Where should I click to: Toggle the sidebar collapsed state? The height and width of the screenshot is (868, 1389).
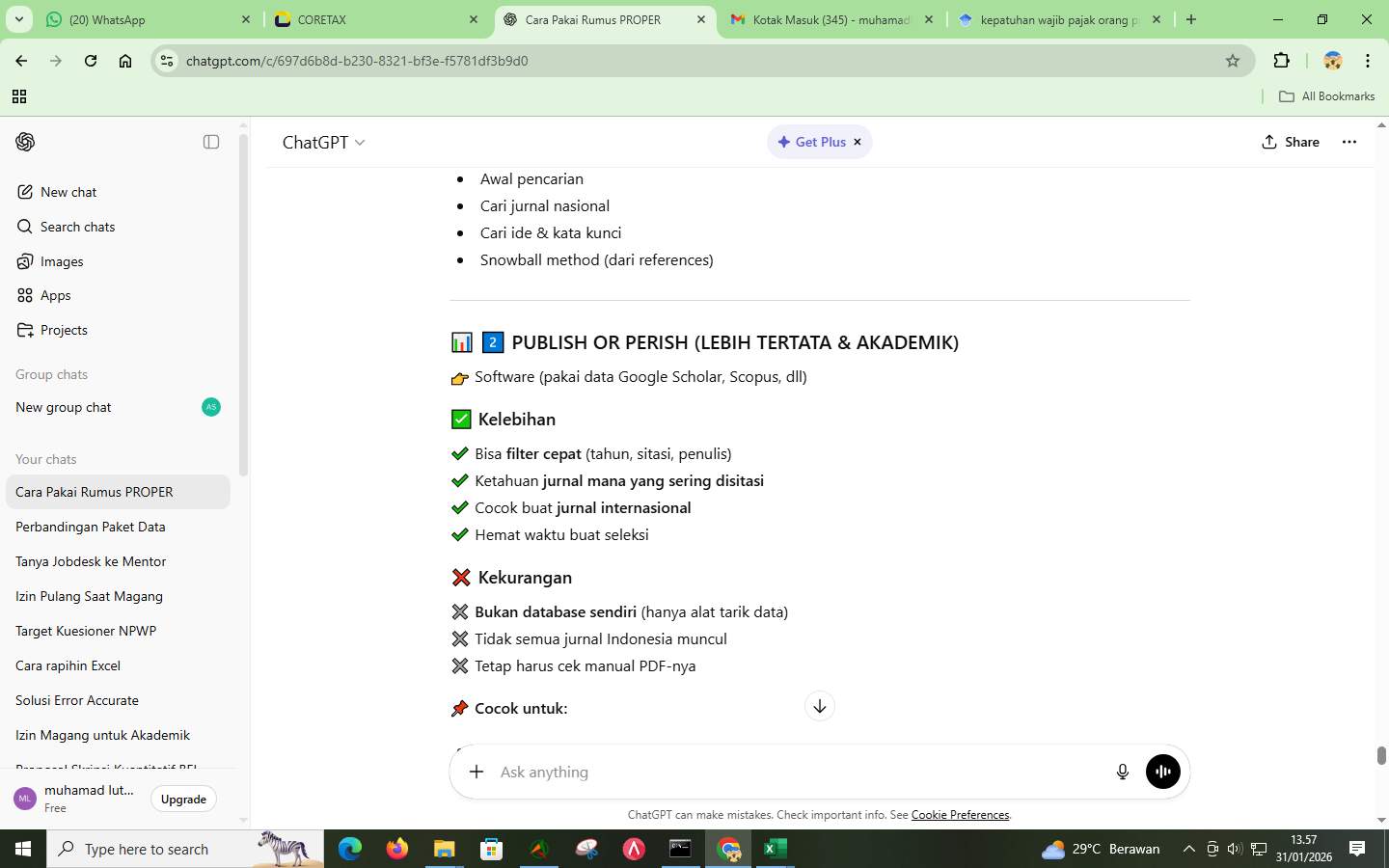[x=210, y=141]
